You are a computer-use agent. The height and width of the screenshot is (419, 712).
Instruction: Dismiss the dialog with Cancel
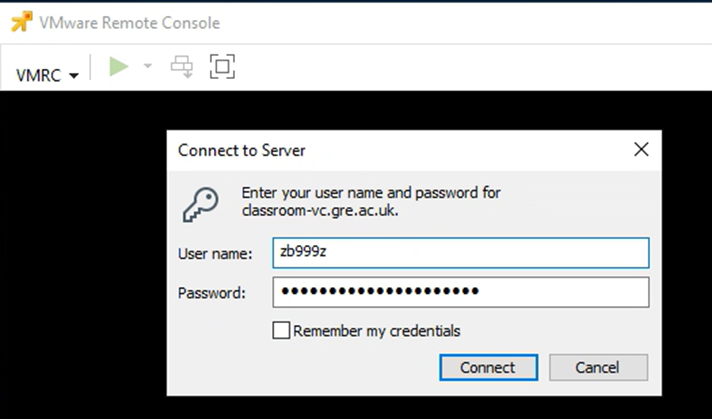coord(598,367)
